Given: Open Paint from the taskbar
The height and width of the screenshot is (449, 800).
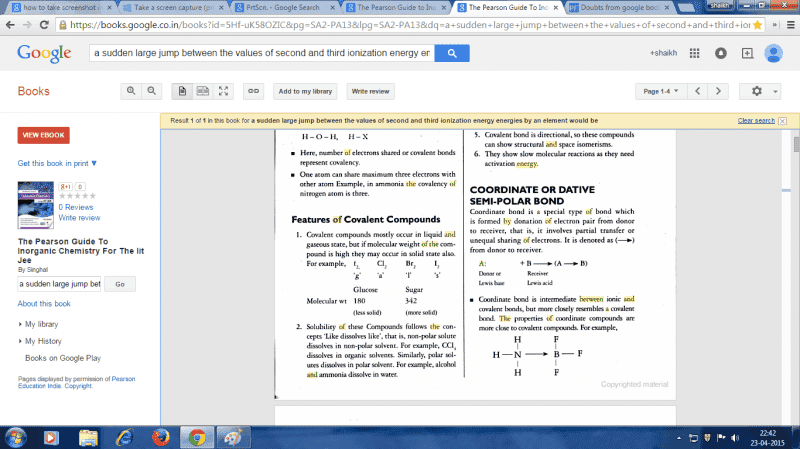Looking at the screenshot, I should (234, 438).
